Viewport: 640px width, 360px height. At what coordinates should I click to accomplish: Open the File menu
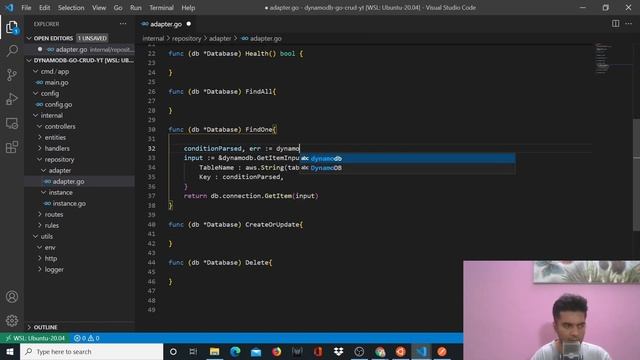(x=26, y=8)
